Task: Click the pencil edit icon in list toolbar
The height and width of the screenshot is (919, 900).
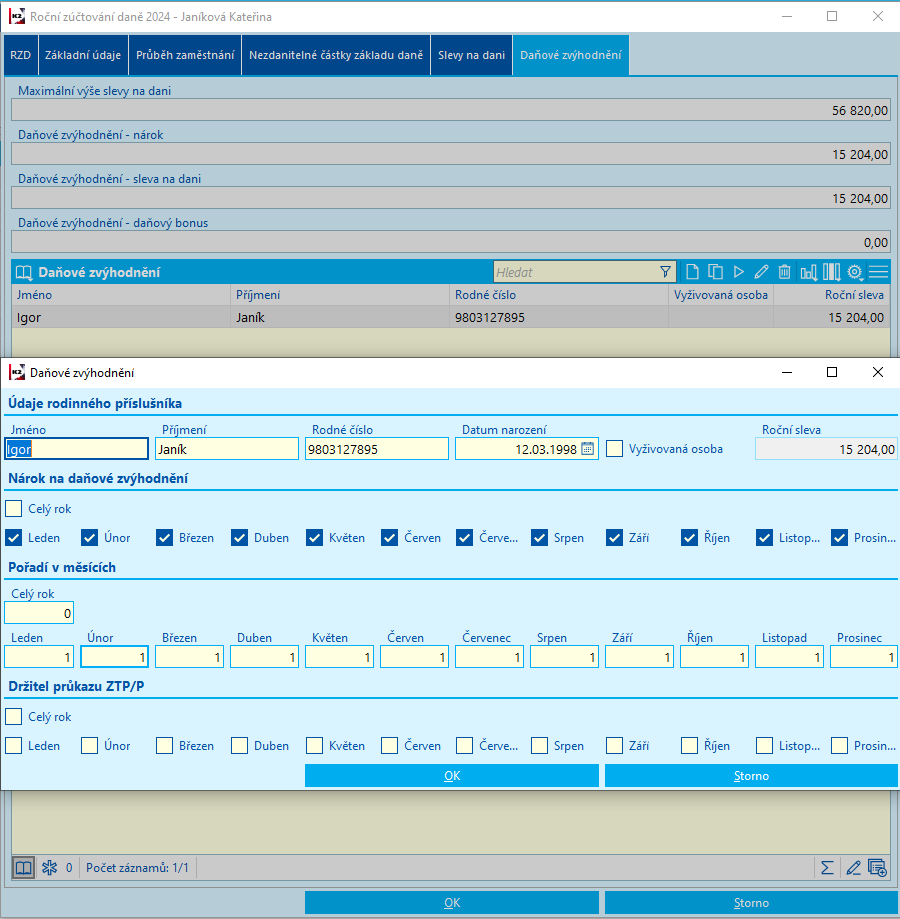Action: click(x=761, y=272)
